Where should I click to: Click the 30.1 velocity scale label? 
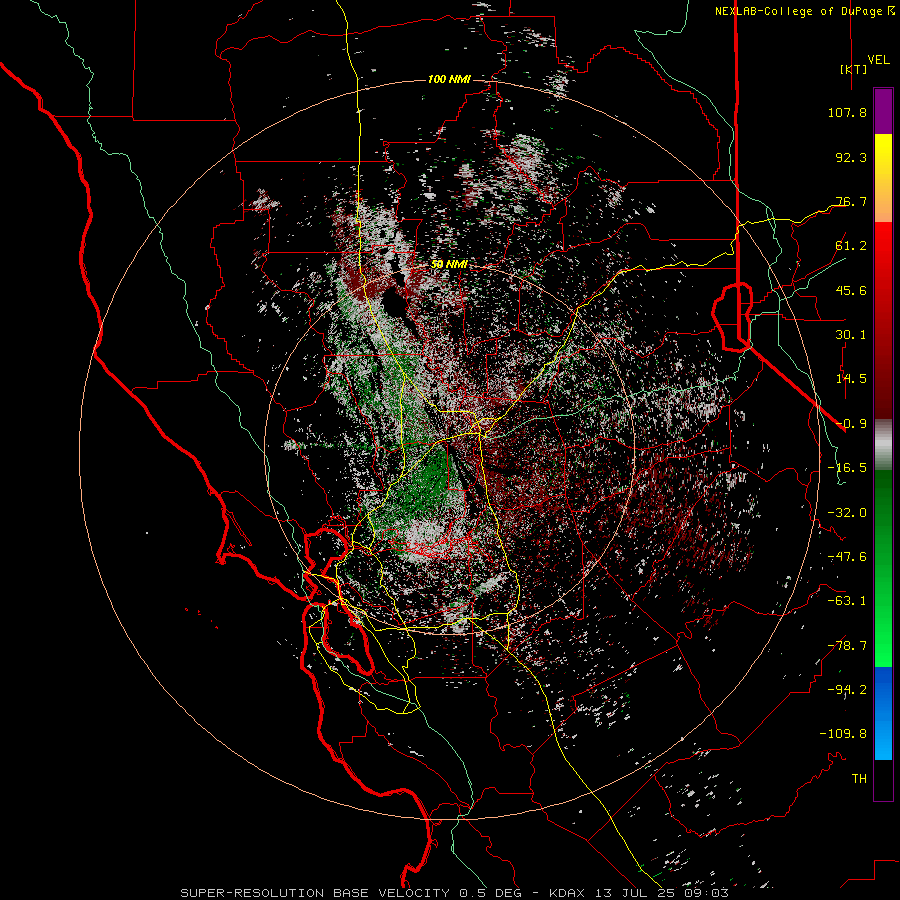pos(851,335)
